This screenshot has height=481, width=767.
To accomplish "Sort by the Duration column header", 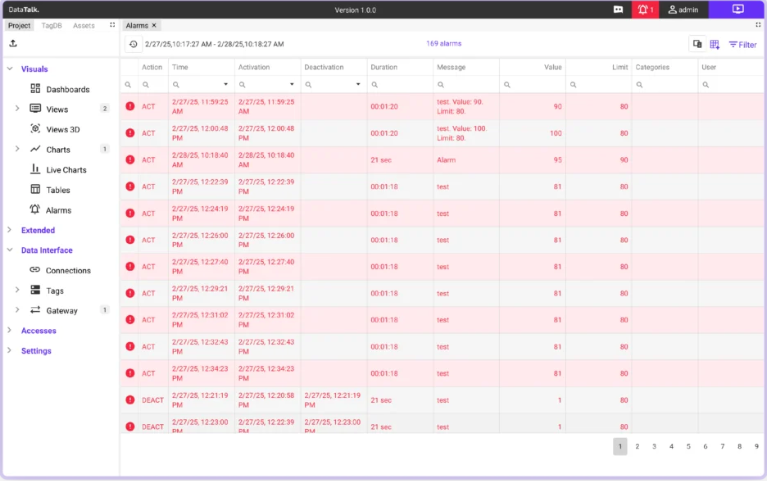I will point(384,67).
